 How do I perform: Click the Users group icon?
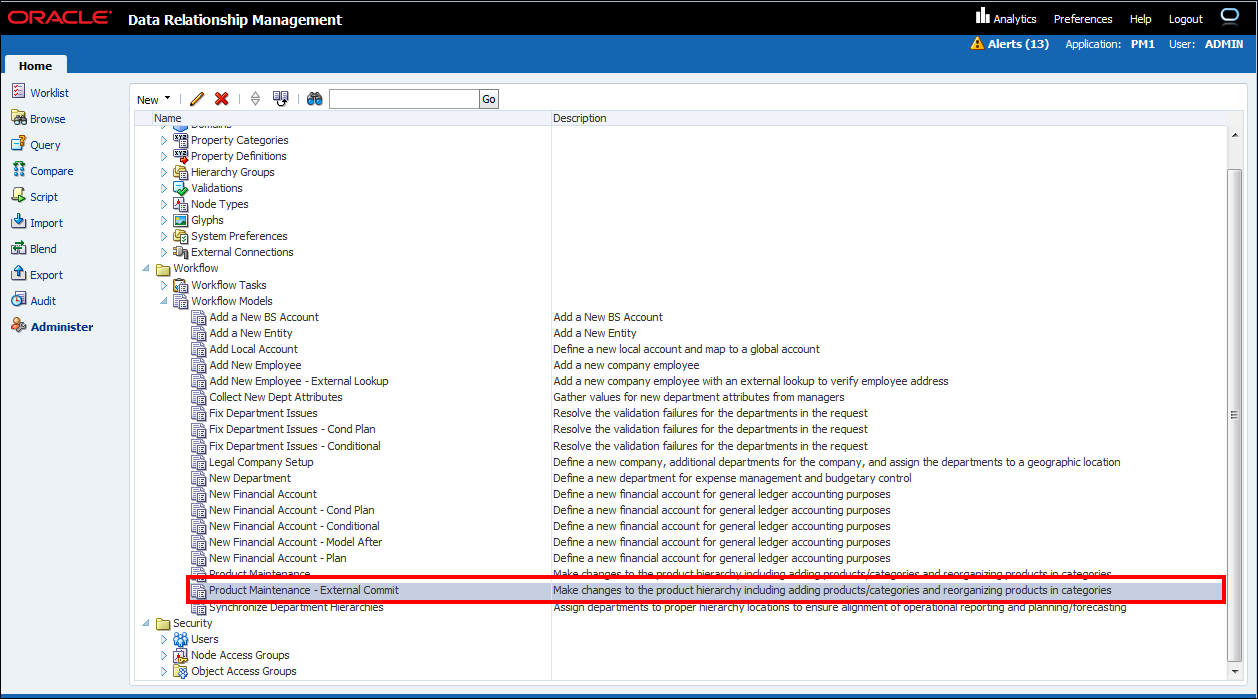181,639
